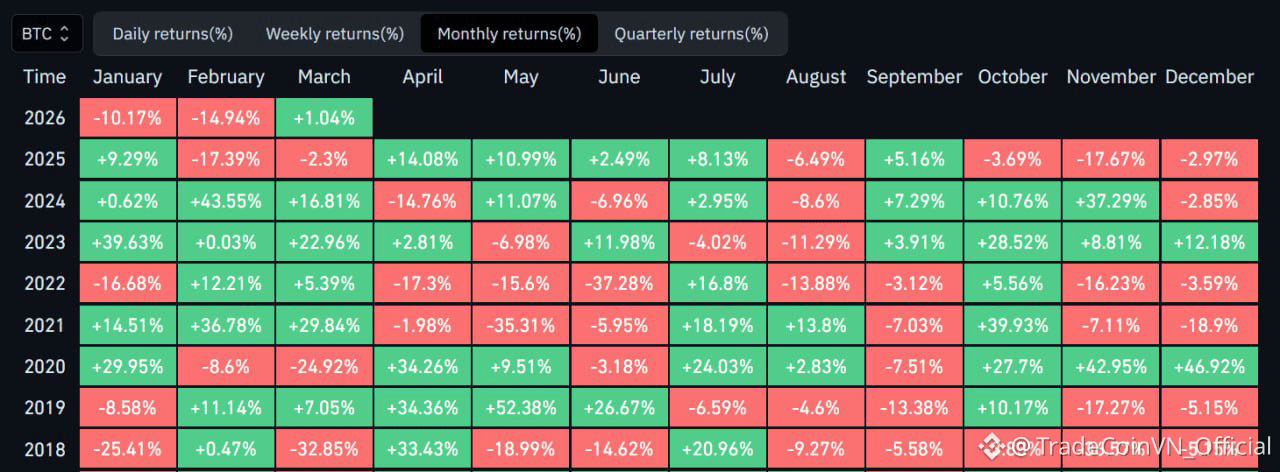Click the January column header
1280x472 pixels.
click(x=127, y=77)
